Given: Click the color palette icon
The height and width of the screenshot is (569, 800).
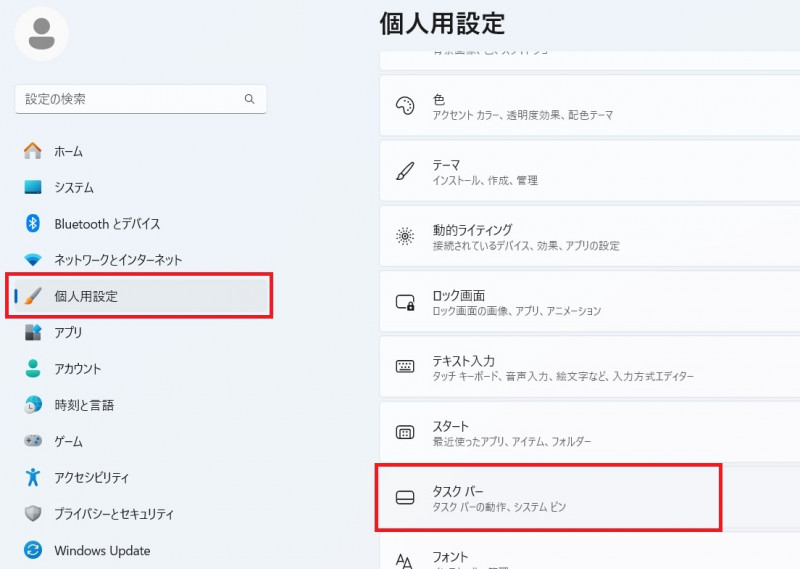Looking at the screenshot, I should point(405,106).
